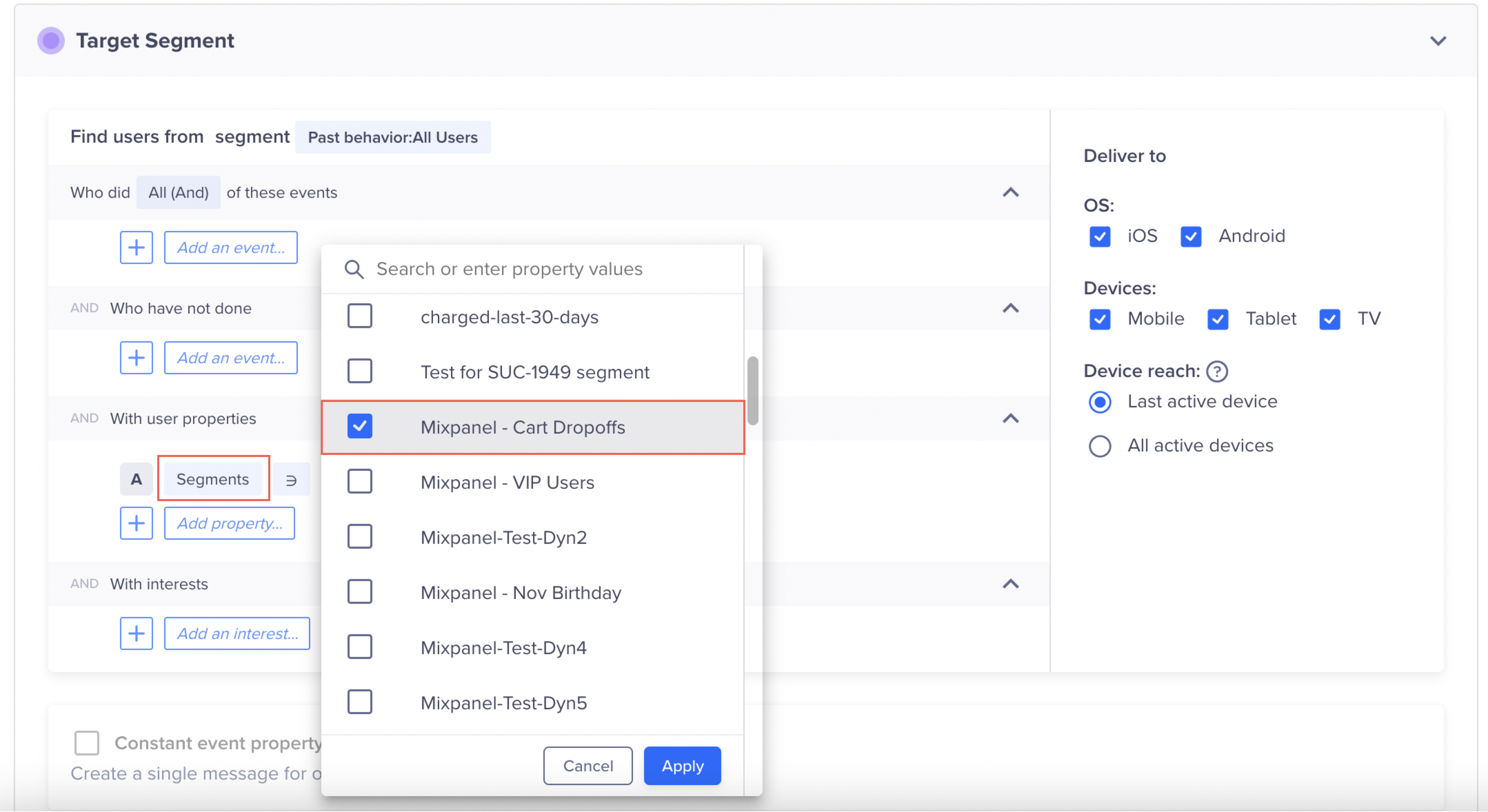Click the plus icon under Who have not done
The image size is (1488, 812).
(136, 358)
